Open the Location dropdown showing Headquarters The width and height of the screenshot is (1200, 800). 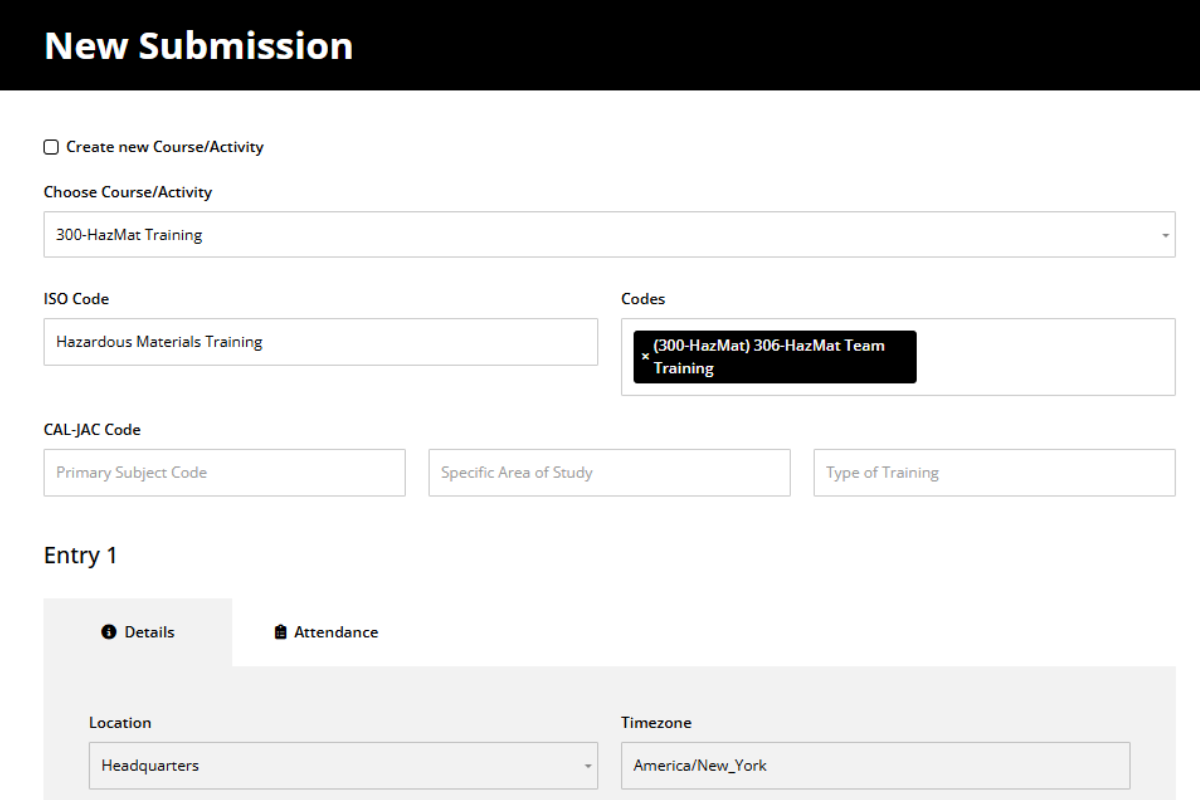tap(343, 765)
